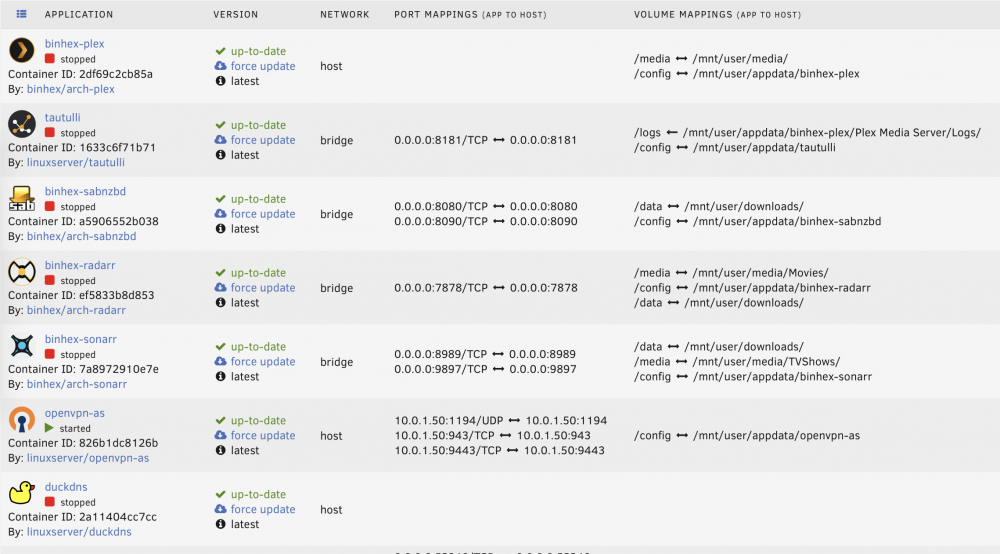Force update the tautulli container
The width and height of the screenshot is (1000, 554).
tap(263, 140)
